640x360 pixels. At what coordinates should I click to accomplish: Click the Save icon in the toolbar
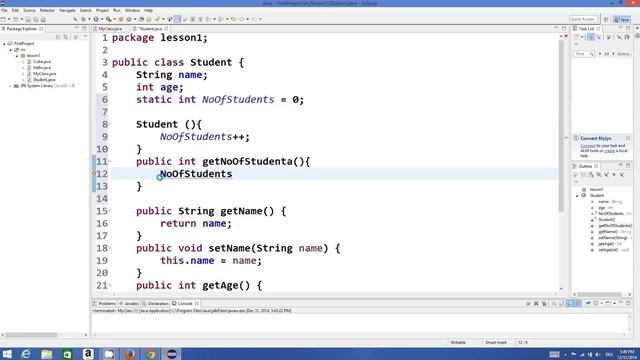click(28, 19)
